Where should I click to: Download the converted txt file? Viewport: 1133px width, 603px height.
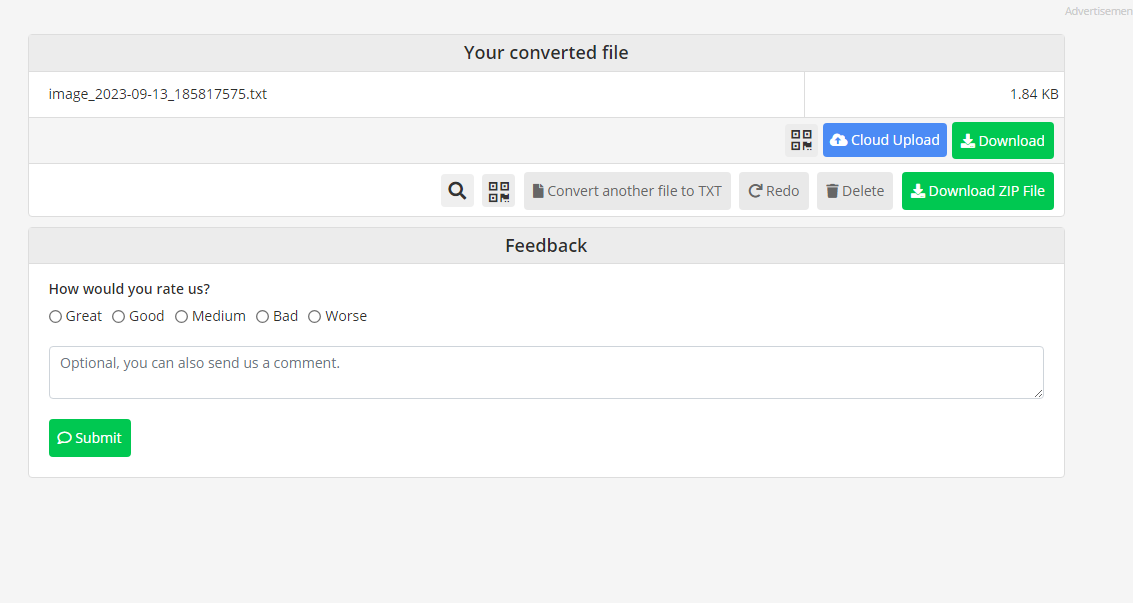pyautogui.click(x=1002, y=140)
